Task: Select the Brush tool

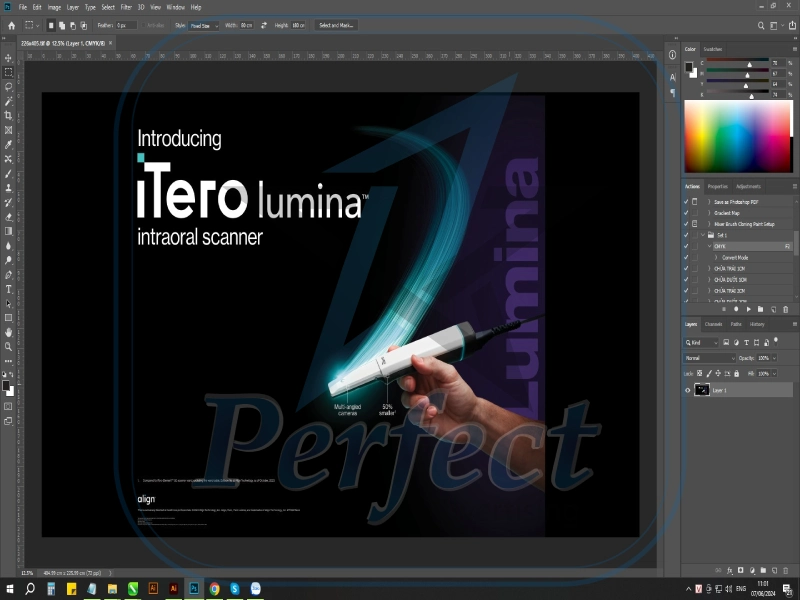Action: click(9, 173)
